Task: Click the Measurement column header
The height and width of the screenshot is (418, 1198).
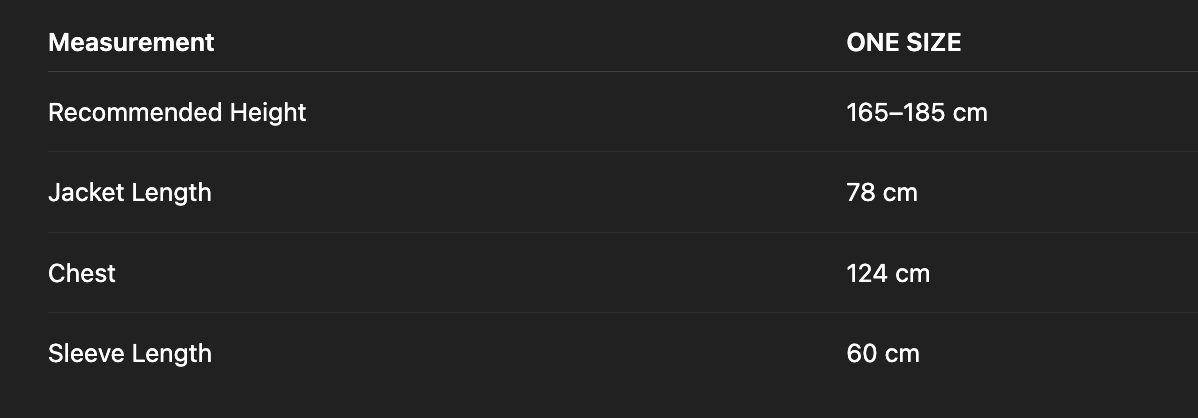Action: (x=131, y=42)
